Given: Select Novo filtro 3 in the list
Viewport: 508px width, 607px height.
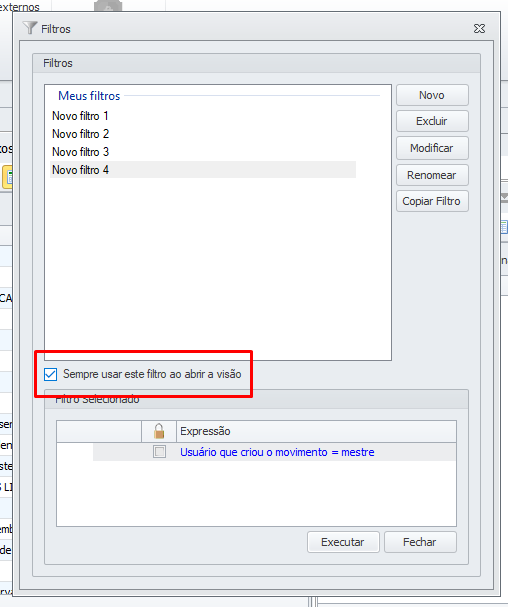Looking at the screenshot, I should pyautogui.click(x=80, y=152).
